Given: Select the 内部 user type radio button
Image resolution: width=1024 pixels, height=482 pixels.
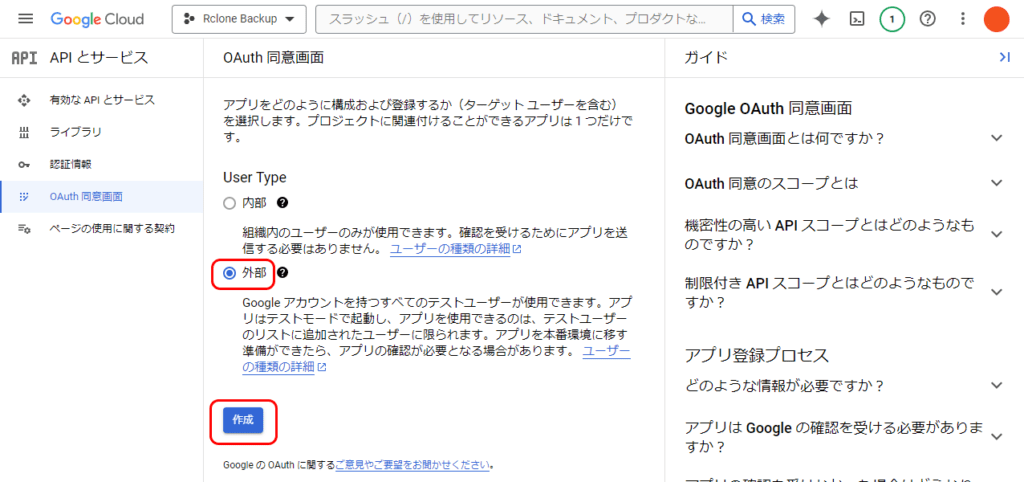Looking at the screenshot, I should pos(229,203).
